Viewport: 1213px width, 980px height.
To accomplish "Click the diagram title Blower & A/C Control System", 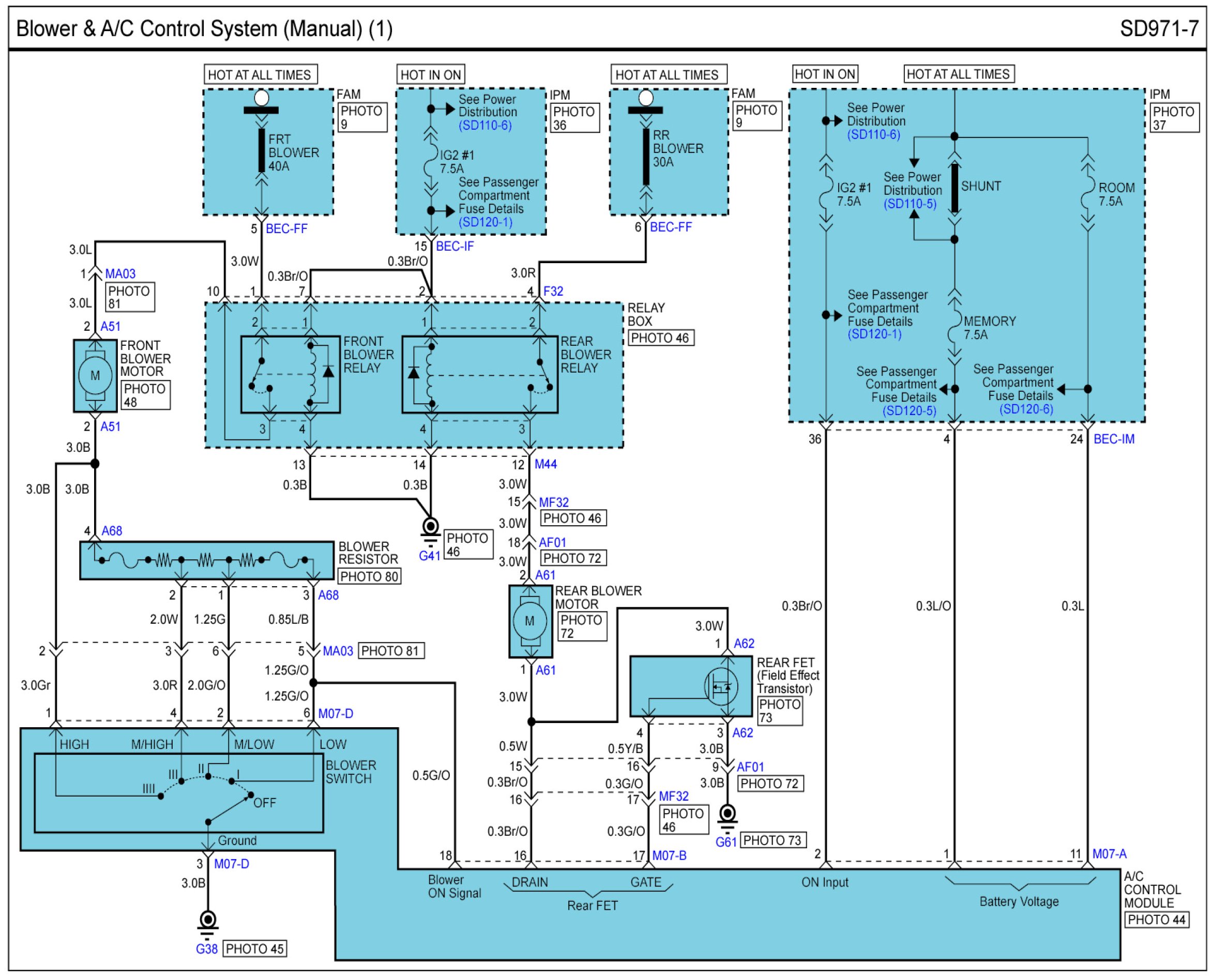I will point(204,28).
